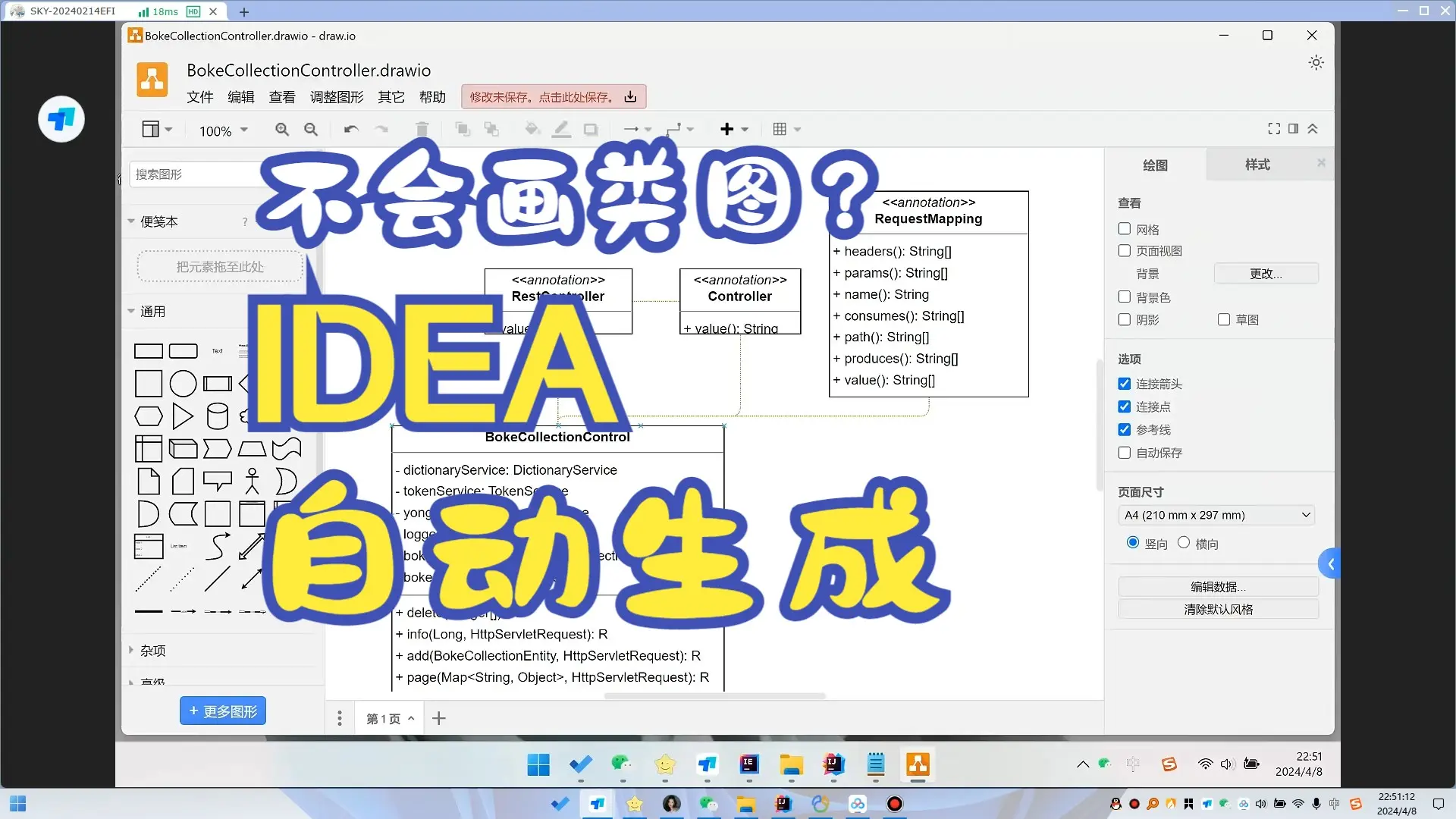Open the 文件 menu

click(x=200, y=97)
